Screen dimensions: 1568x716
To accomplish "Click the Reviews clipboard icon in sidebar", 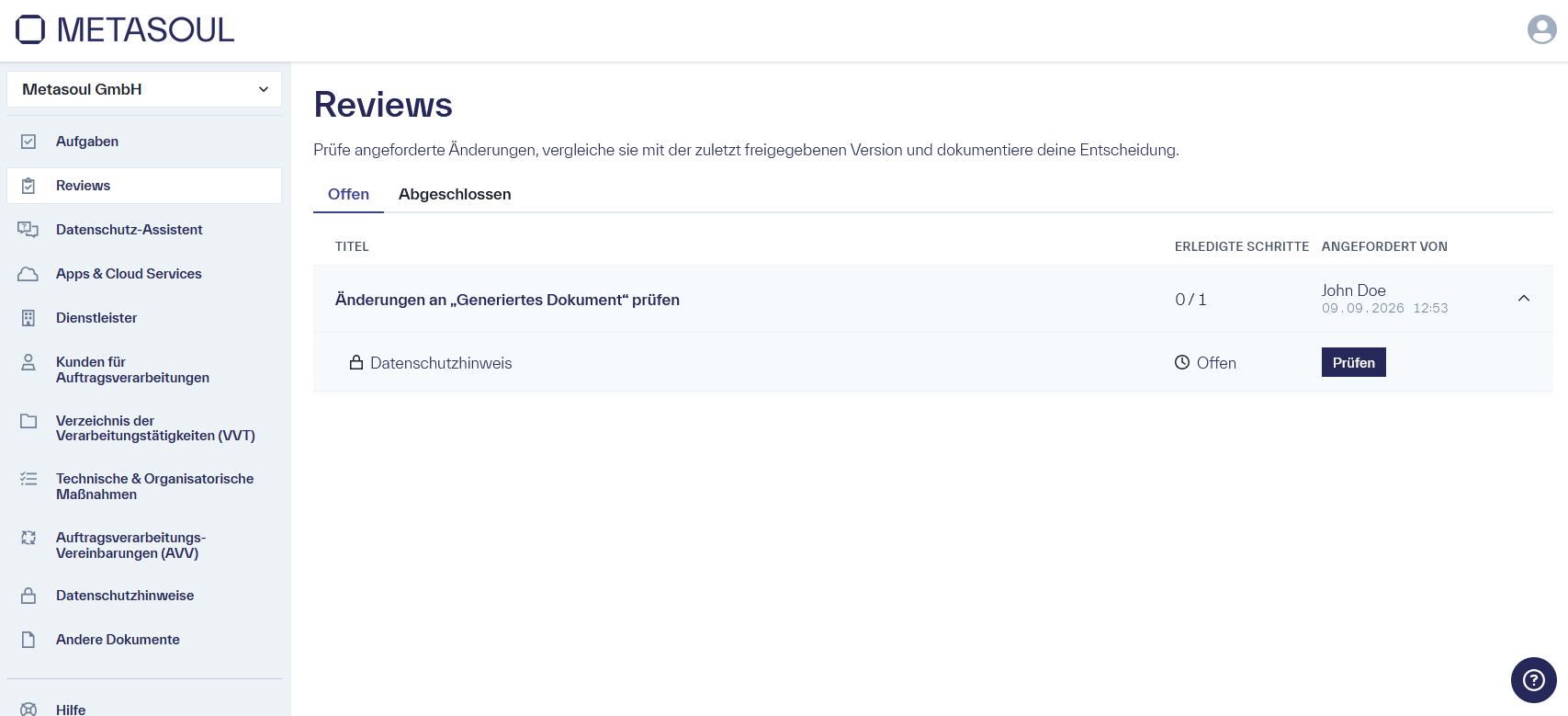I will (28, 186).
